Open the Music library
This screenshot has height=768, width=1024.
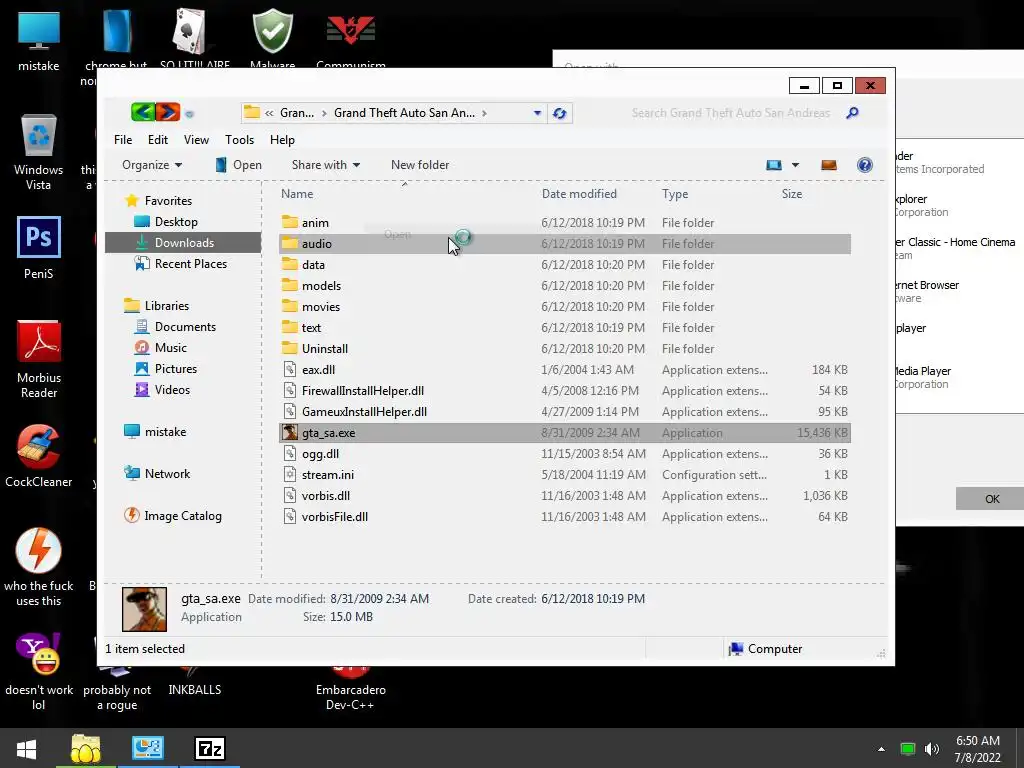(170, 347)
